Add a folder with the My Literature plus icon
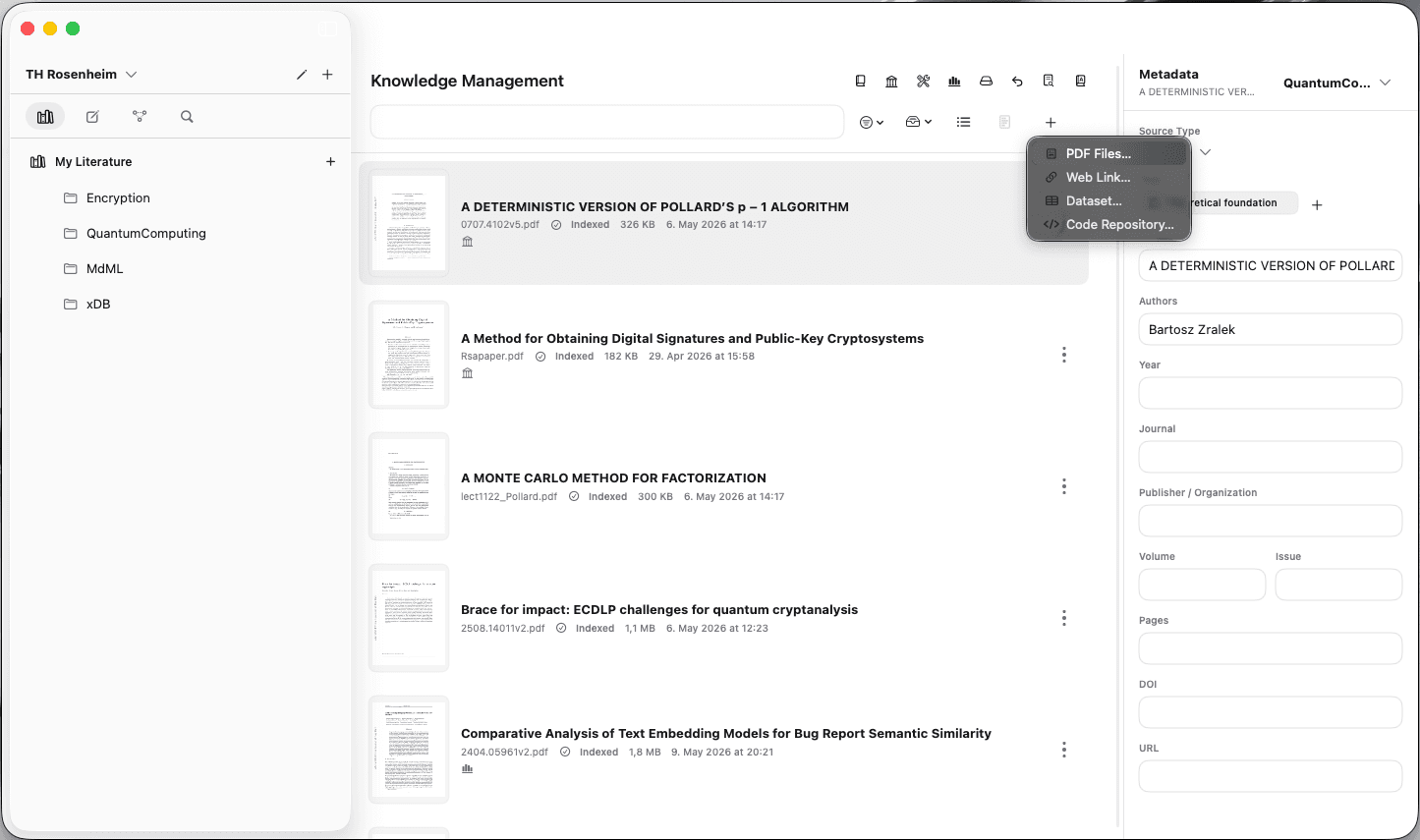Image resolution: width=1420 pixels, height=840 pixels. [x=330, y=161]
